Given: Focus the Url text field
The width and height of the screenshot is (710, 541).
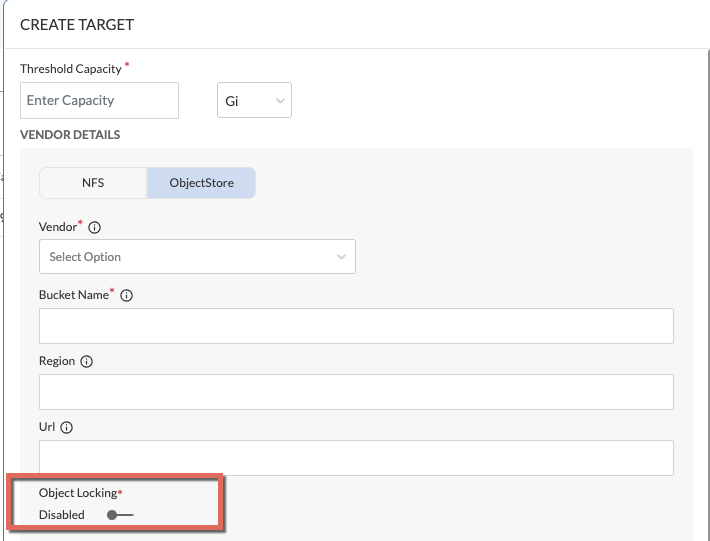Looking at the screenshot, I should tap(356, 458).
